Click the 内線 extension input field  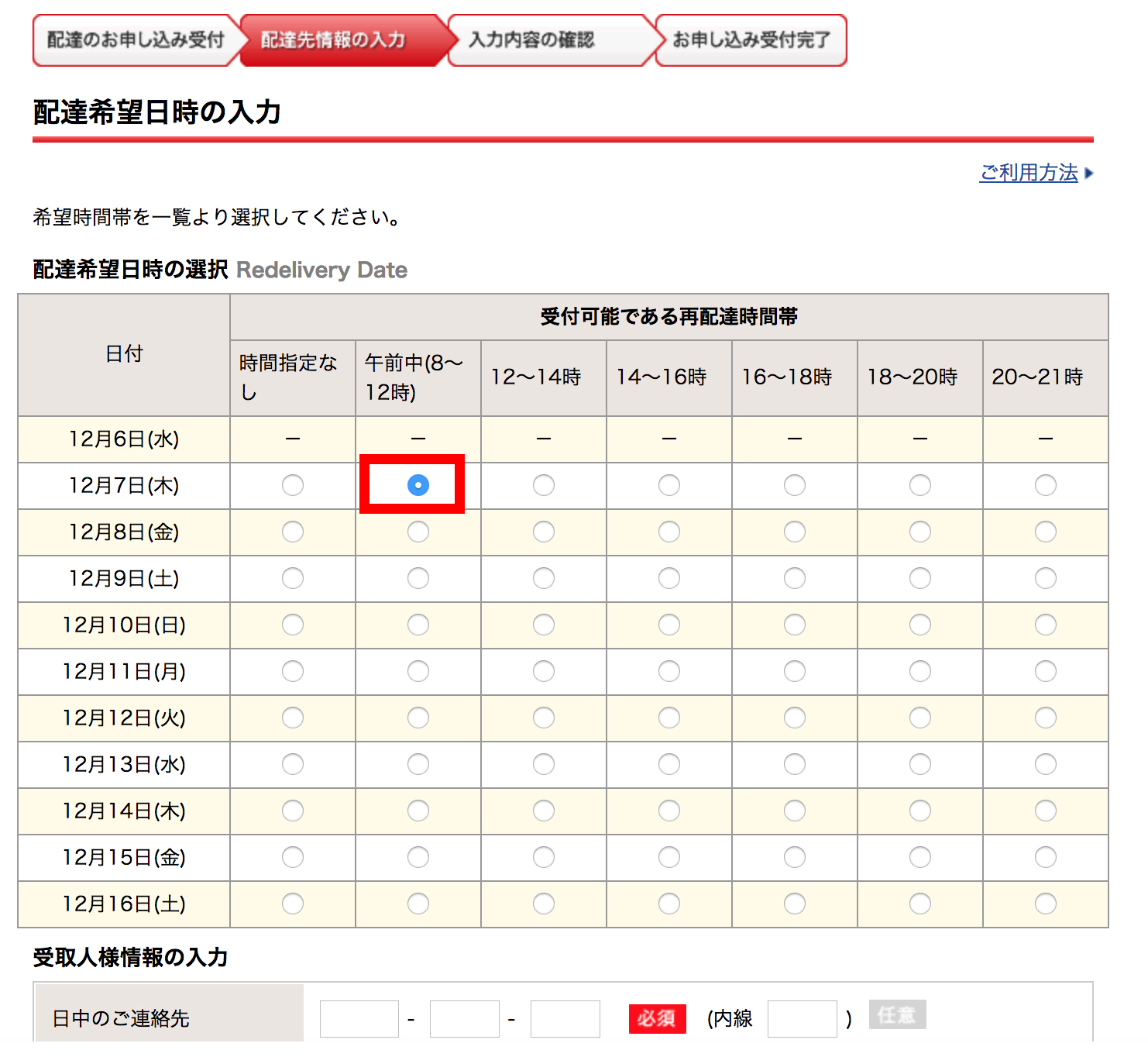coord(803,1018)
